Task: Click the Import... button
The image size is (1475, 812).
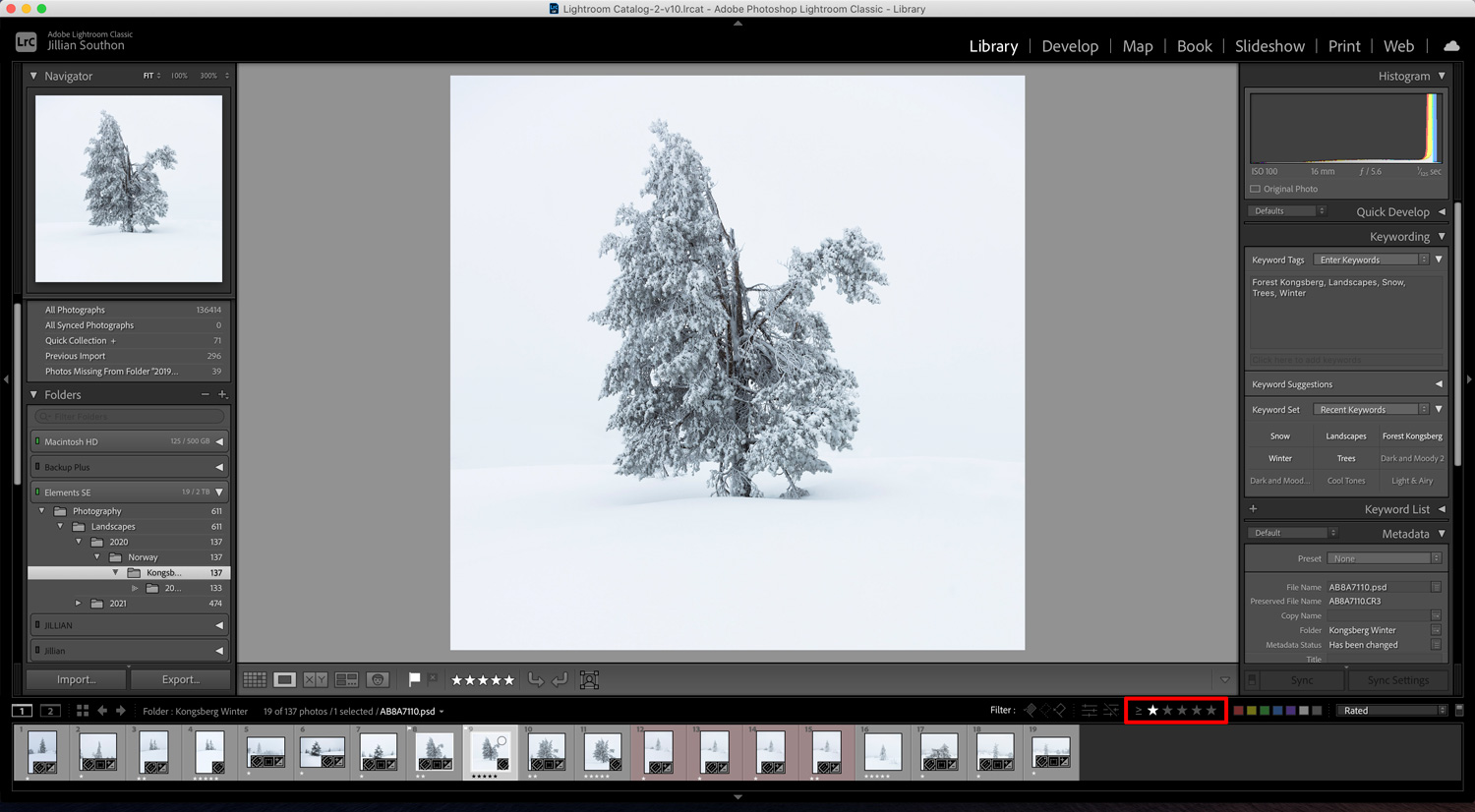Action: [77, 679]
